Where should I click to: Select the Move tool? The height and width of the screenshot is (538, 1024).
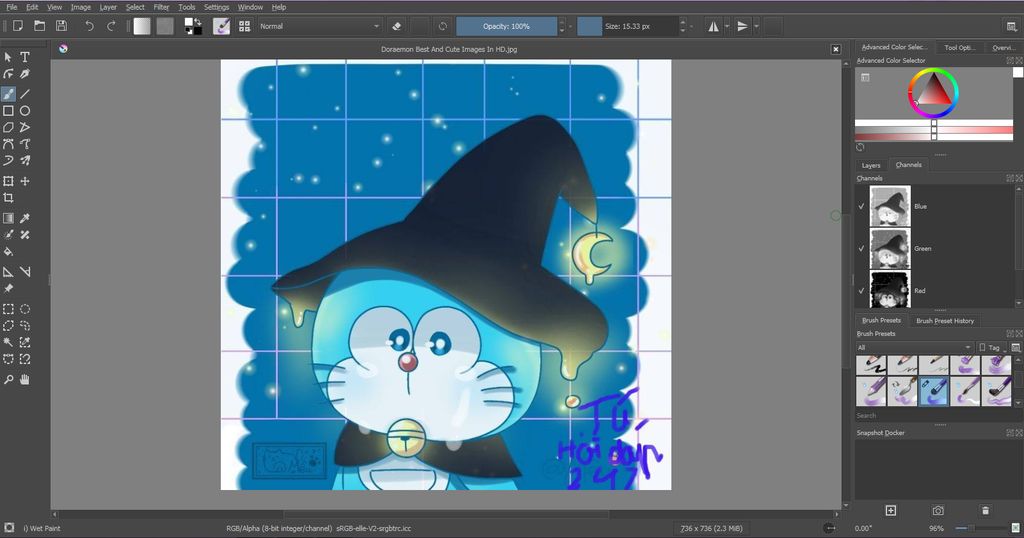point(25,181)
